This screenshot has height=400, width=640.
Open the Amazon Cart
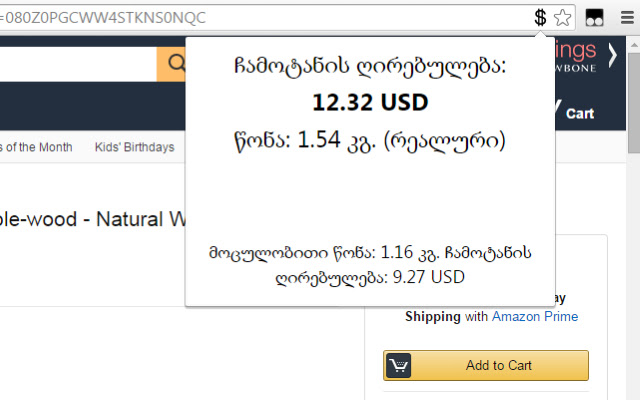[579, 113]
